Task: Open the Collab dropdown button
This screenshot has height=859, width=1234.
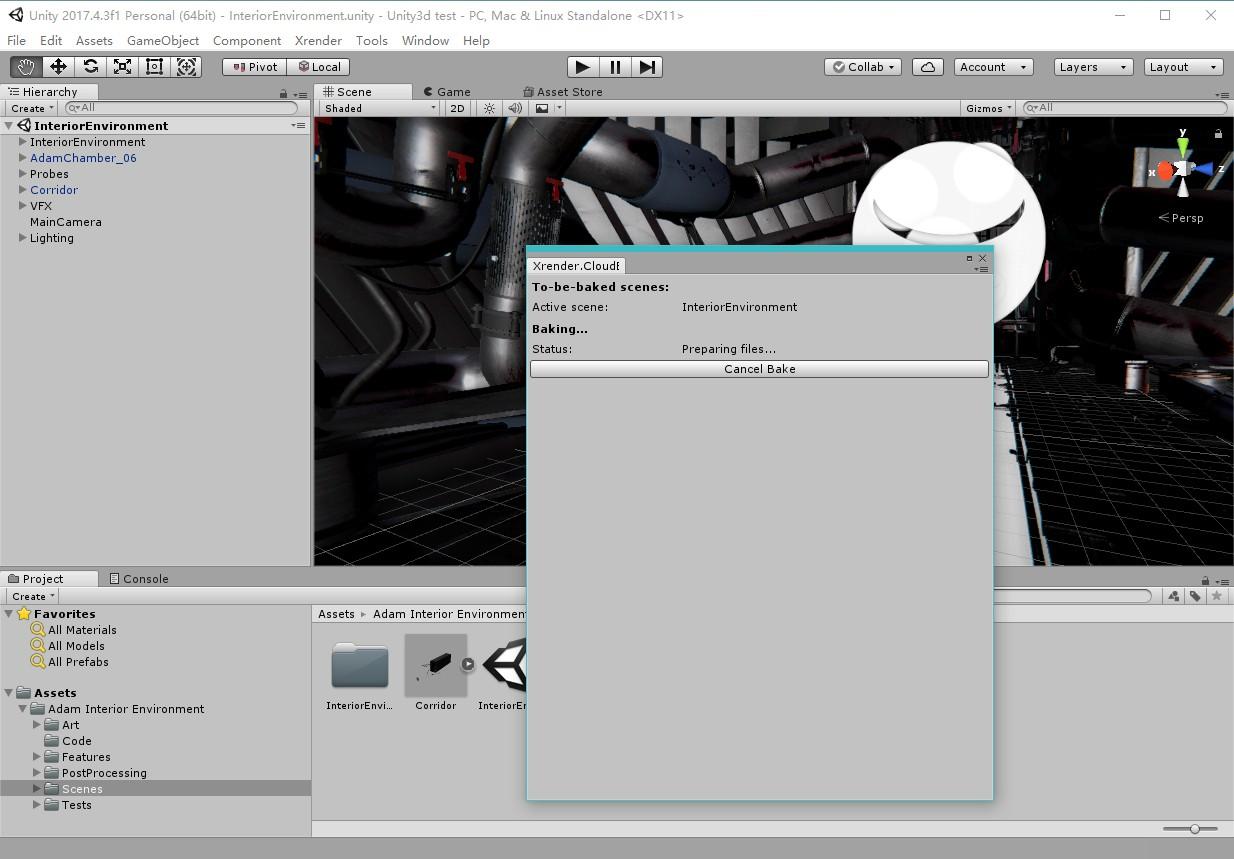Action: click(861, 66)
